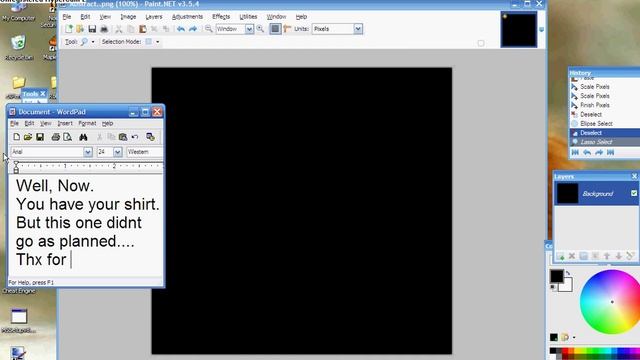Open Paint.NET Layers menu
This screenshot has height=360, width=640.
(154, 17)
